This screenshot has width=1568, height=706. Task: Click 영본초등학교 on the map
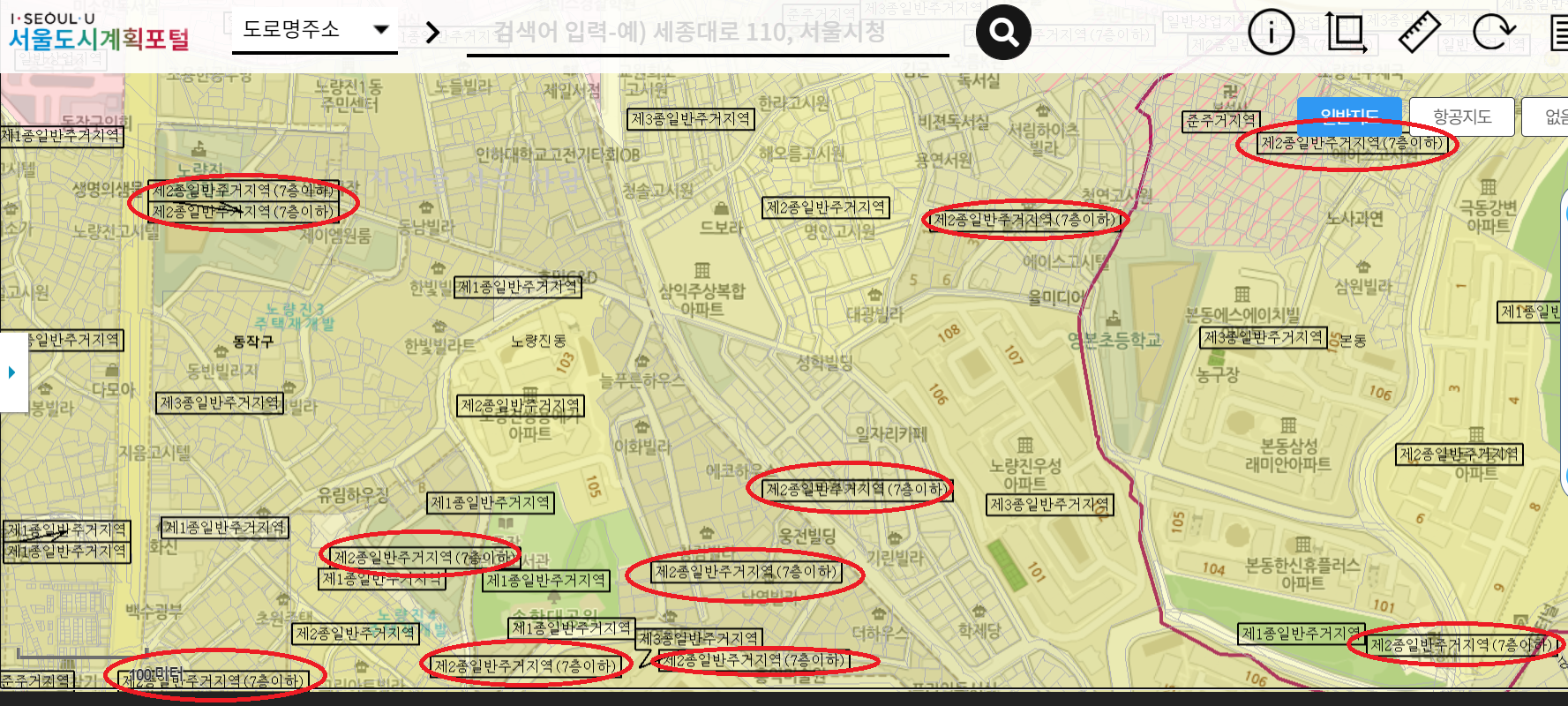(x=1114, y=340)
